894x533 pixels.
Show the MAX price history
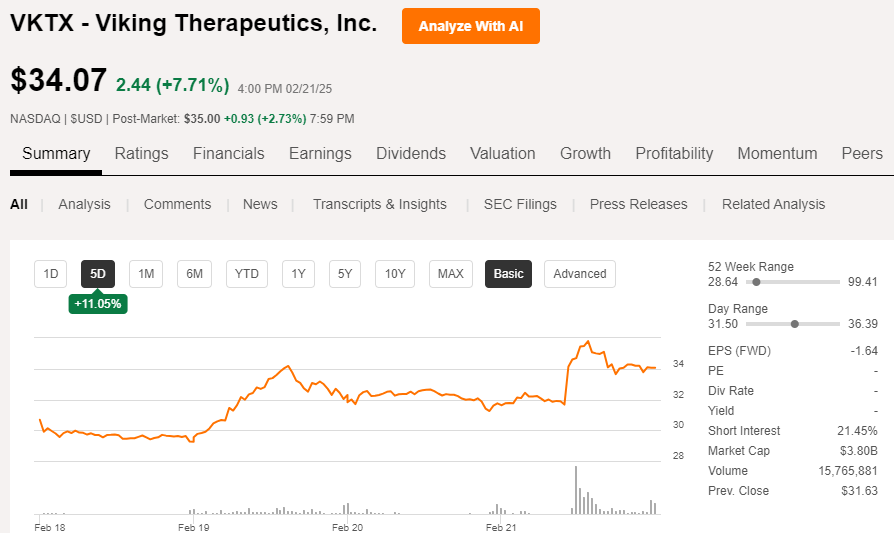tap(451, 273)
